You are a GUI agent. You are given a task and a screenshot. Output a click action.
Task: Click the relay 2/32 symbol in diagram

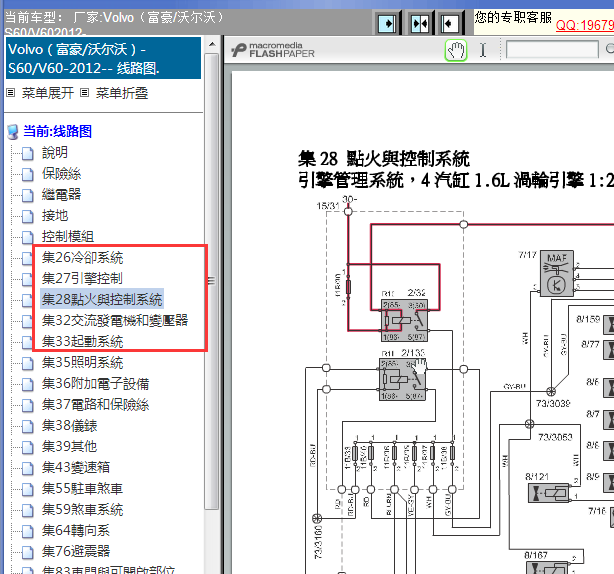point(404,320)
